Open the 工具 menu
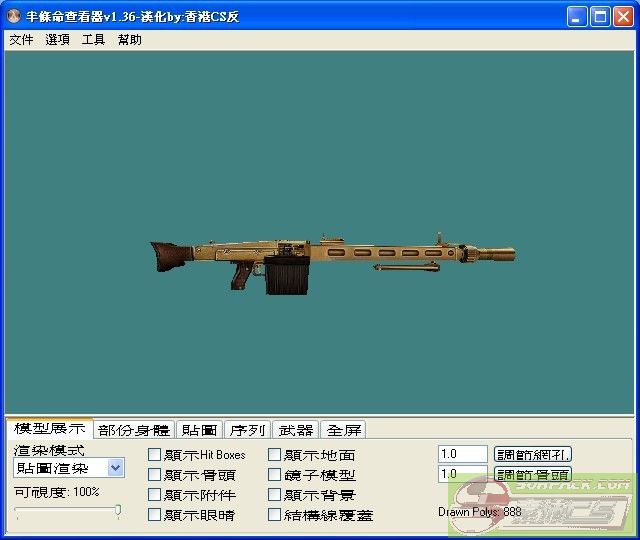 point(93,40)
